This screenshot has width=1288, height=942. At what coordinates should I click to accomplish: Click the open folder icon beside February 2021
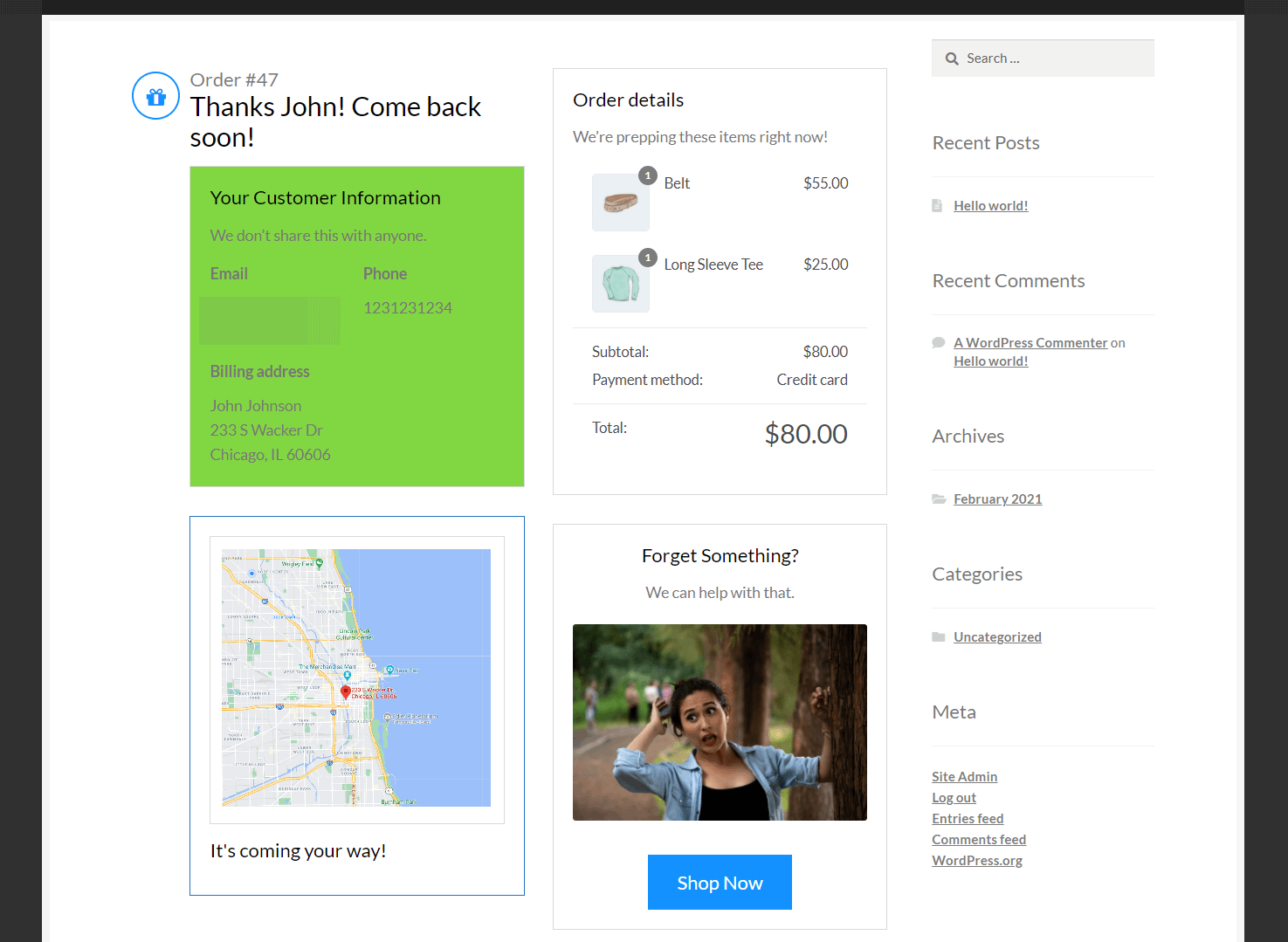click(x=939, y=499)
